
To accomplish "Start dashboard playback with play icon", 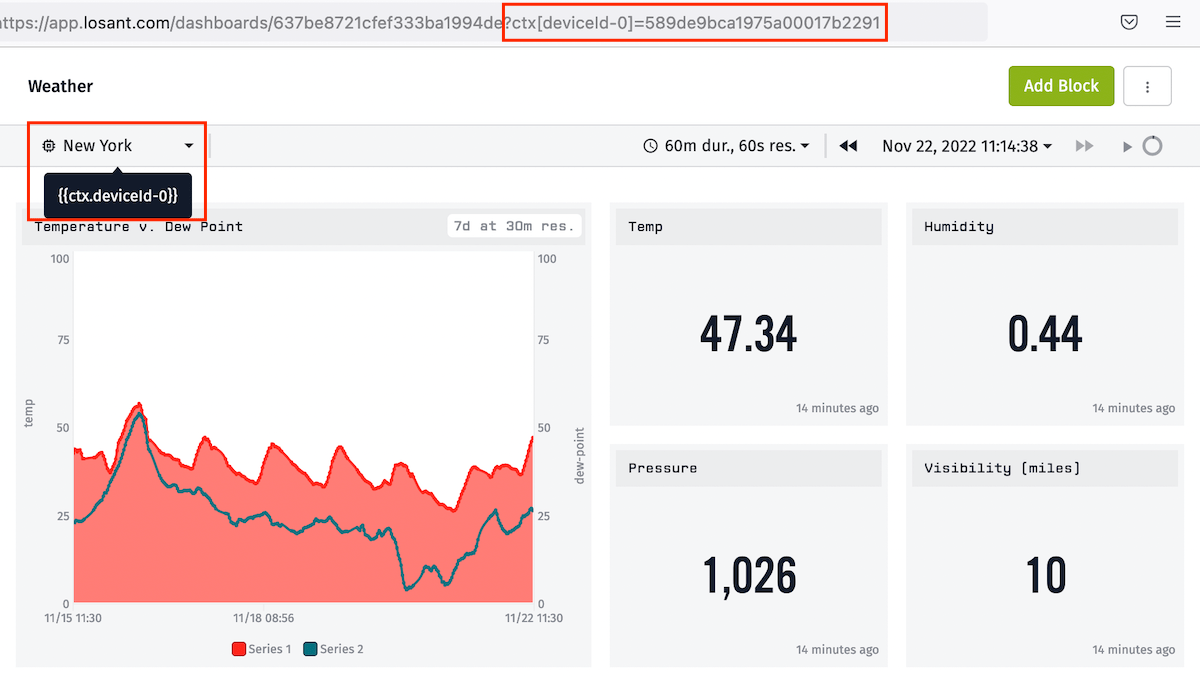I will tap(1127, 147).
